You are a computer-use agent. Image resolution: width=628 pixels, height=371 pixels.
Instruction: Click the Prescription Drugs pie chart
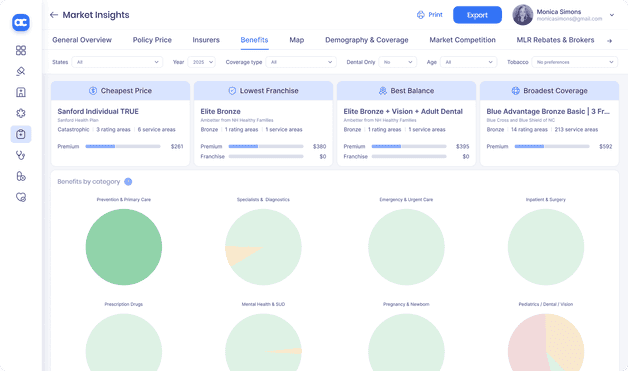pos(124,342)
